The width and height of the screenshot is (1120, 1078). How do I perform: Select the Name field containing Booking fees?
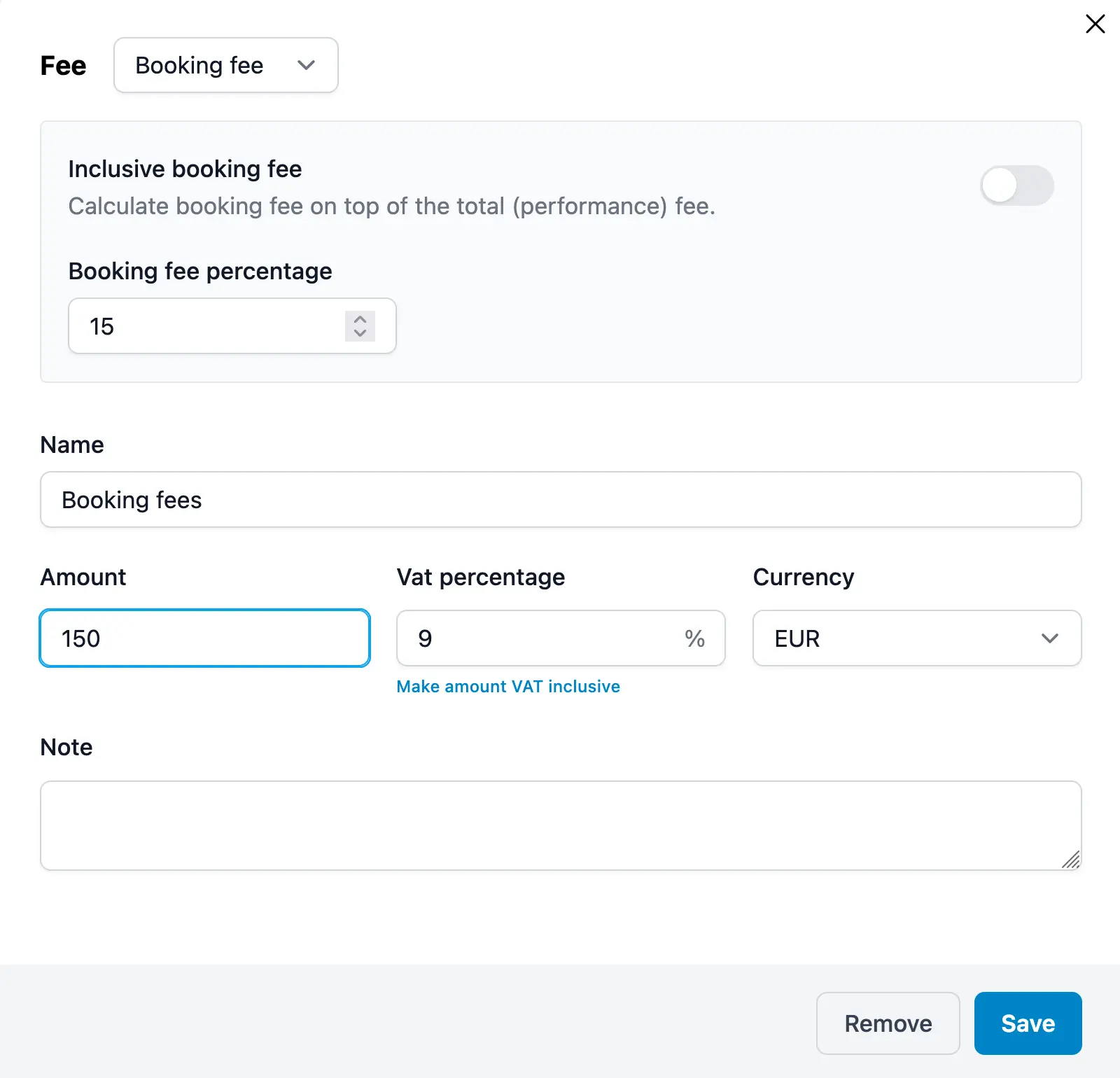tap(560, 499)
